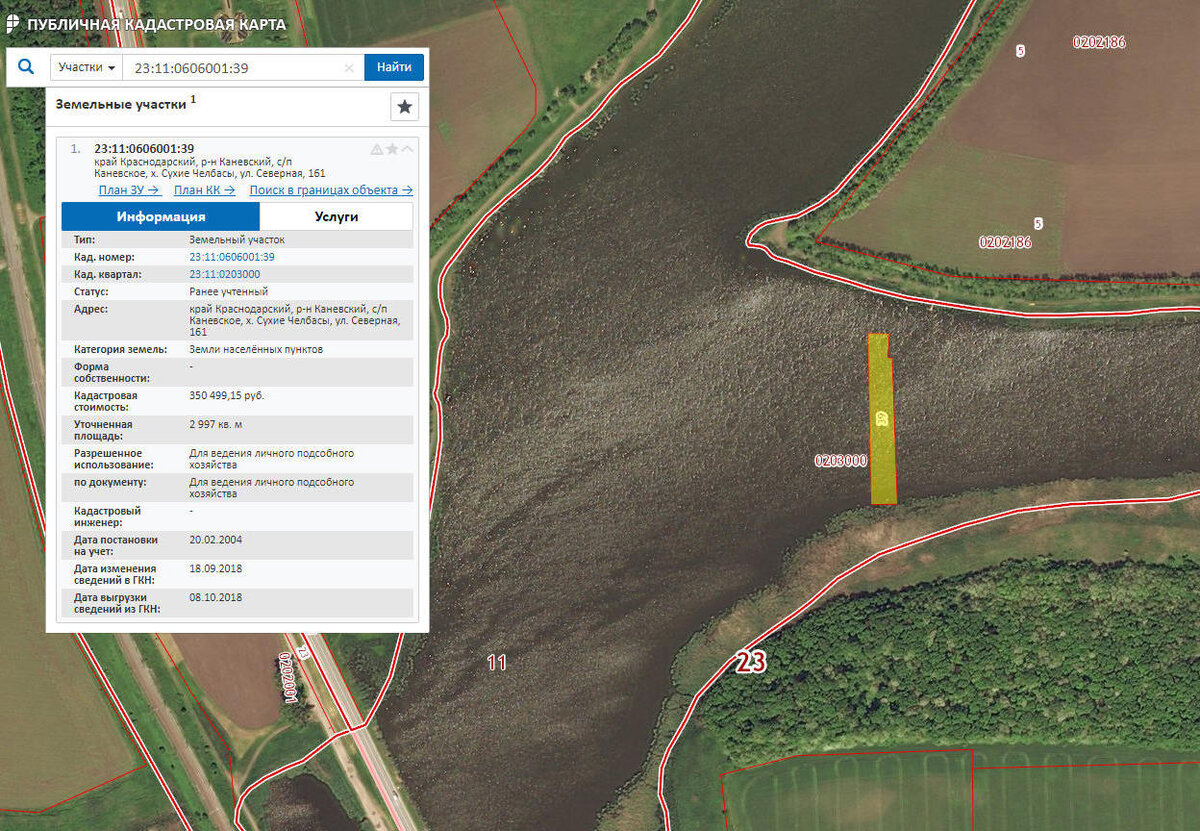Open cadastral quarter 23:11:0203000 link
Image resolution: width=1200 pixels, height=831 pixels.
point(225,274)
